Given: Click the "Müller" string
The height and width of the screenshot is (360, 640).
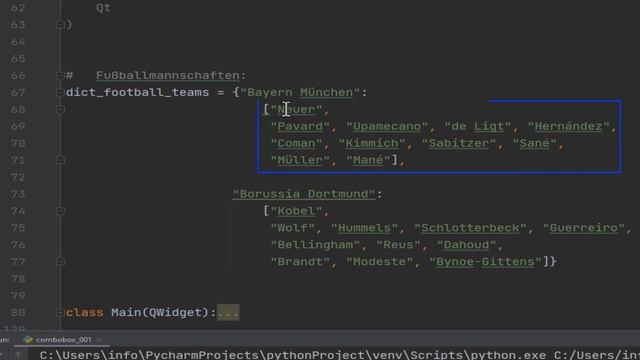Looking at the screenshot, I should point(300,160).
